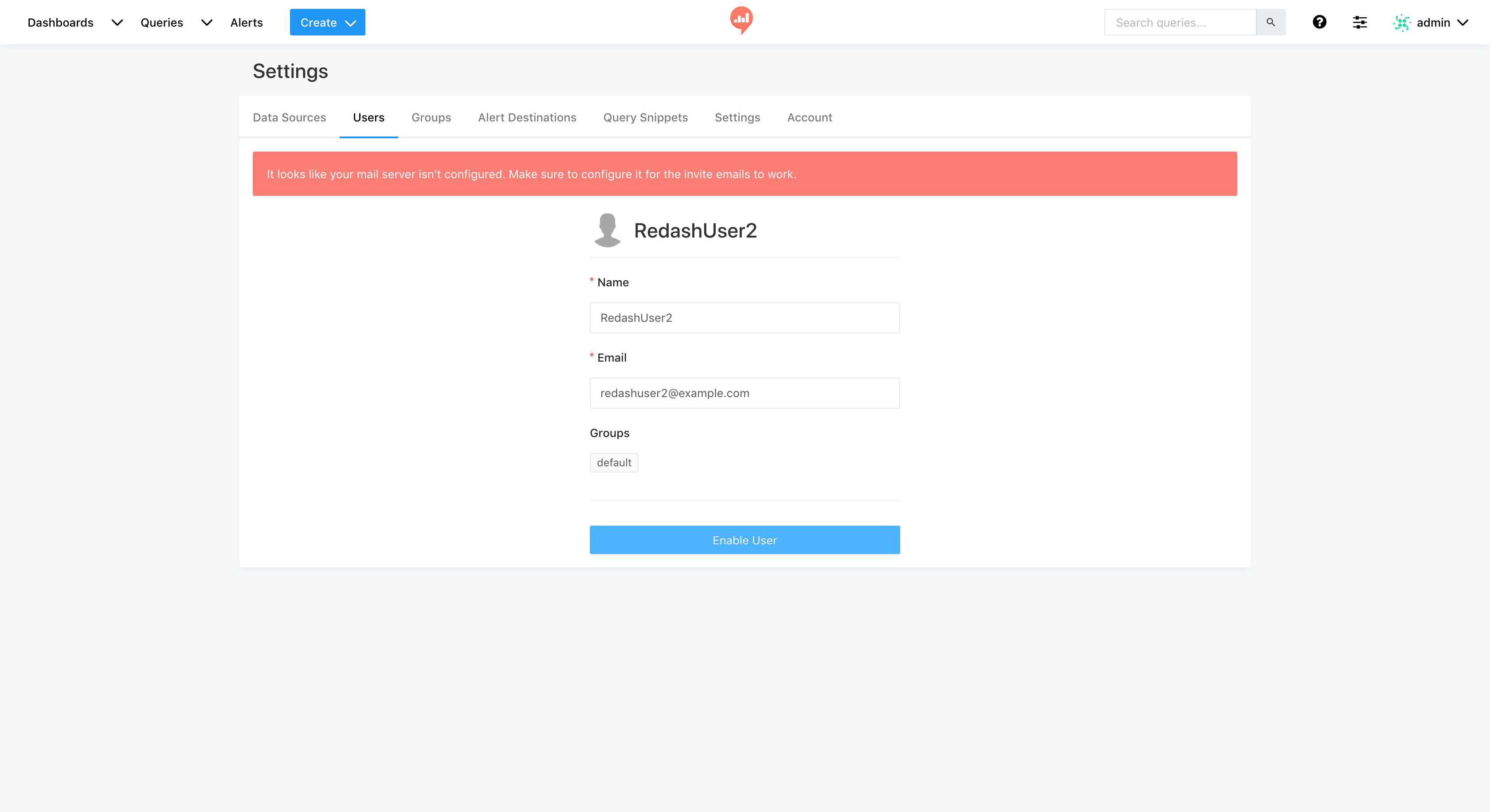The image size is (1490, 812).
Task: Open the Alerts navigation link
Action: 246,23
